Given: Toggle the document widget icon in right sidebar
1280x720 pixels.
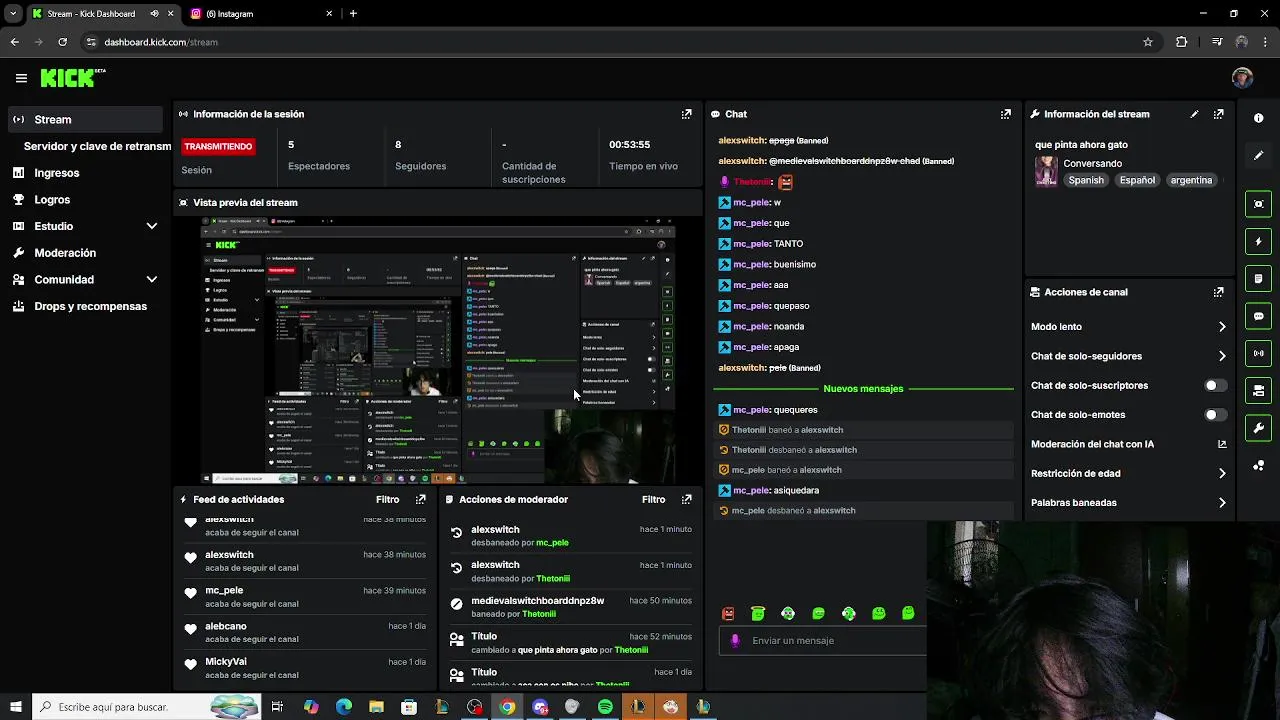Looking at the screenshot, I should (1258, 278).
